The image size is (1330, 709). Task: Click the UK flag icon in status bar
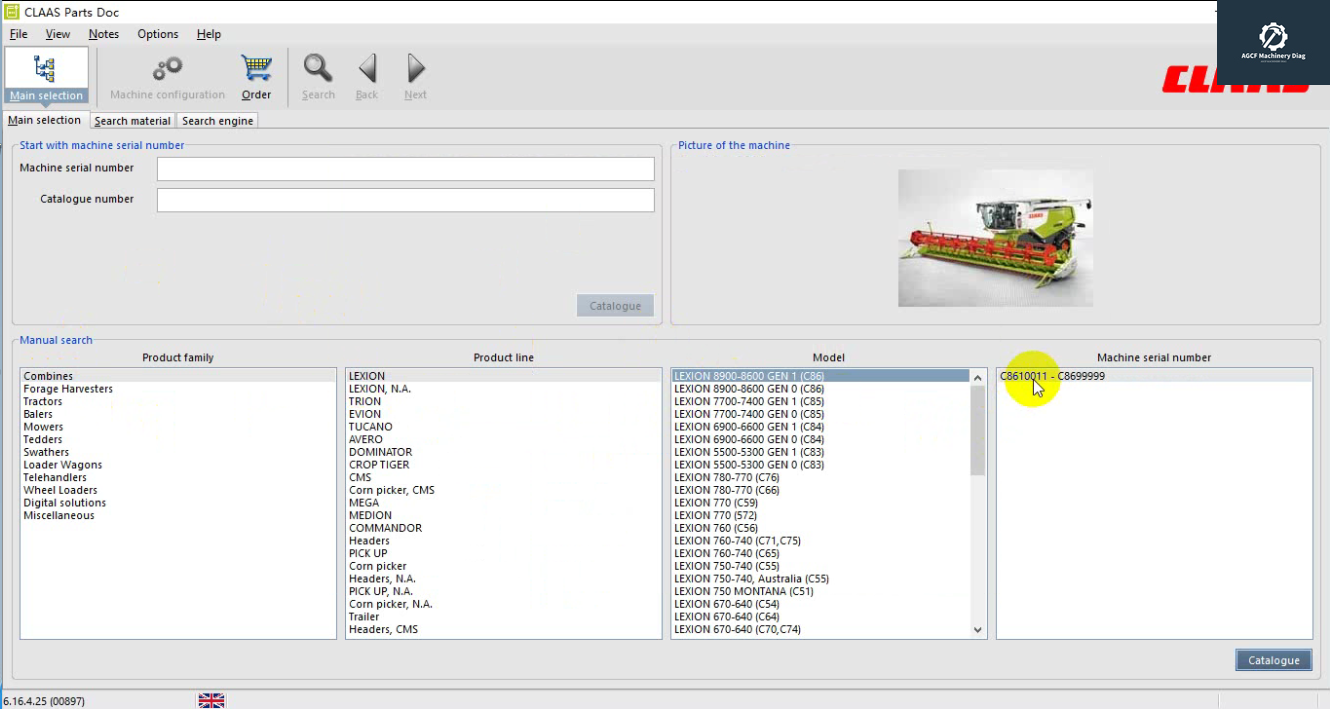coord(211,700)
